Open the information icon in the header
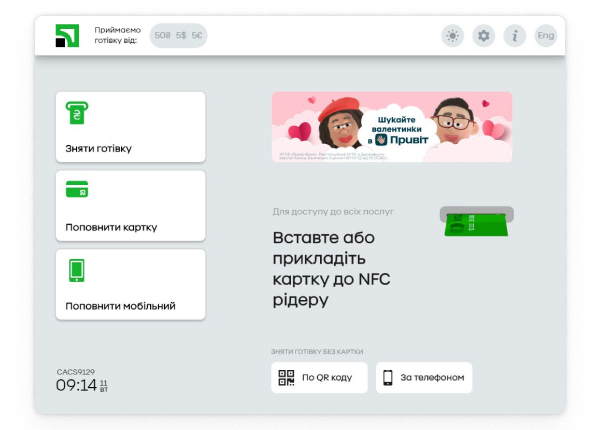The image size is (600, 430). coord(515,36)
